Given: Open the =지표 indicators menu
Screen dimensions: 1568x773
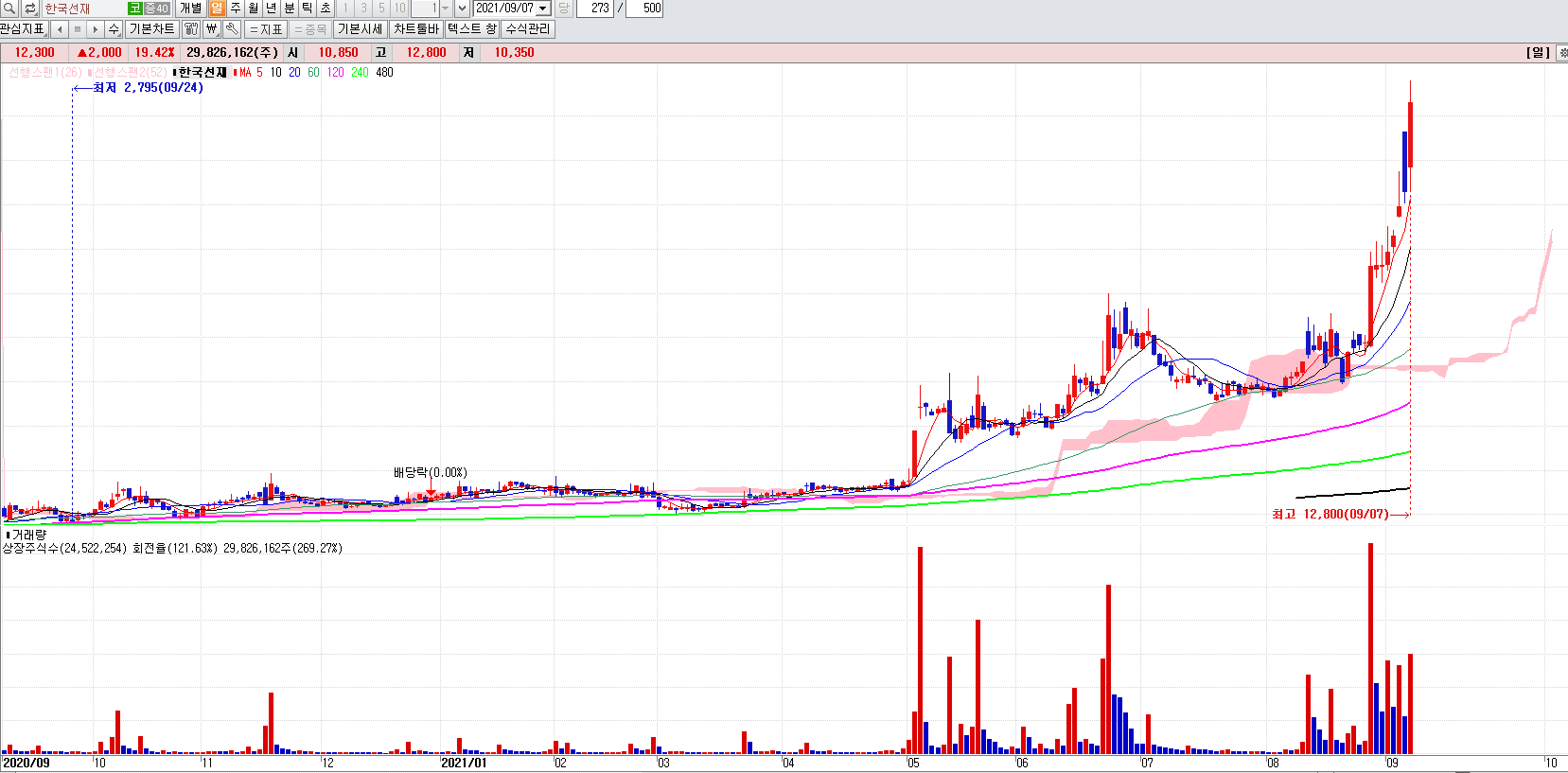Looking at the screenshot, I should coord(266,29).
